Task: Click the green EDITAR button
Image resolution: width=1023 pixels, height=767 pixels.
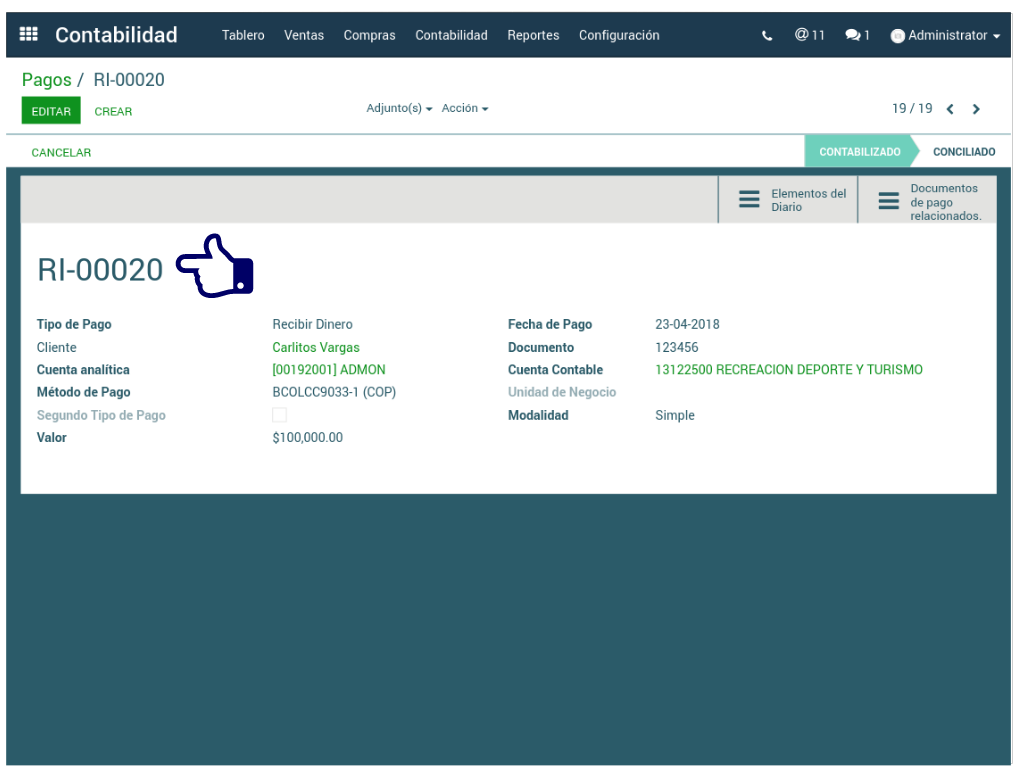Action: (51, 111)
